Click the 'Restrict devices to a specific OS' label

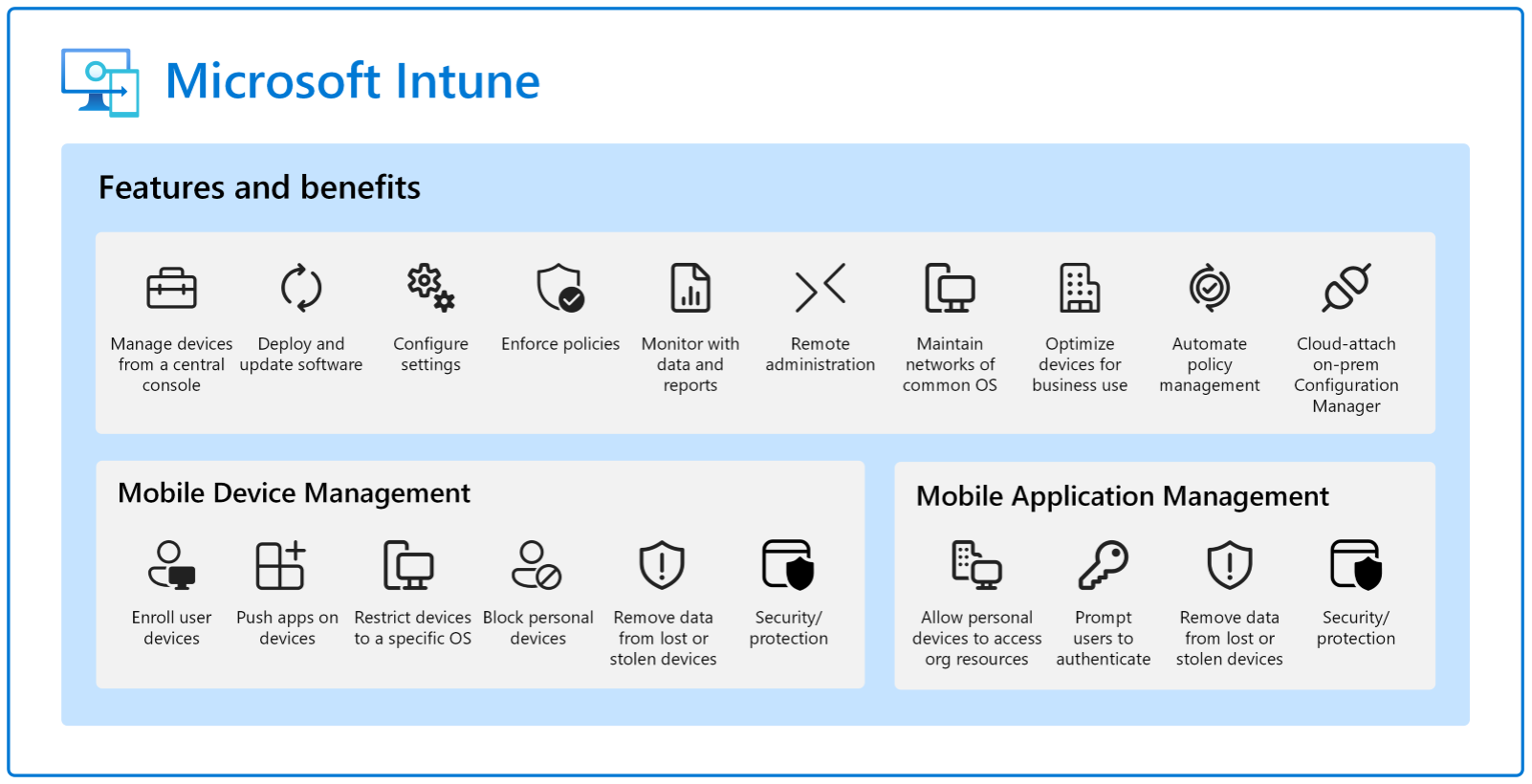413,628
